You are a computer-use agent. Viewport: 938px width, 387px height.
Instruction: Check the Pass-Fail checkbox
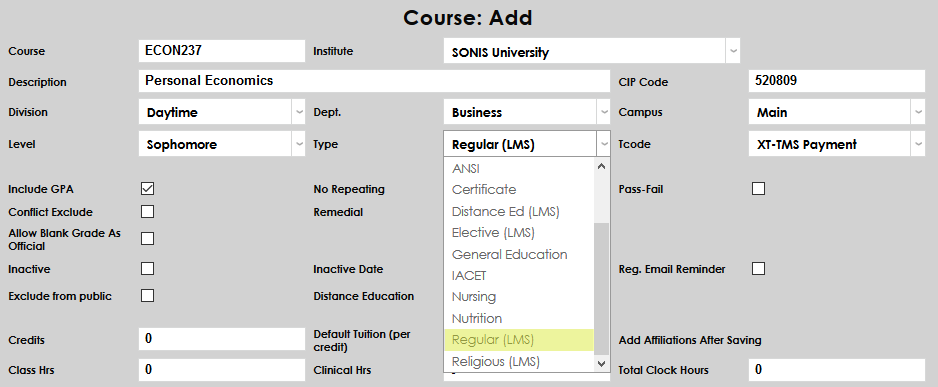[759, 188]
